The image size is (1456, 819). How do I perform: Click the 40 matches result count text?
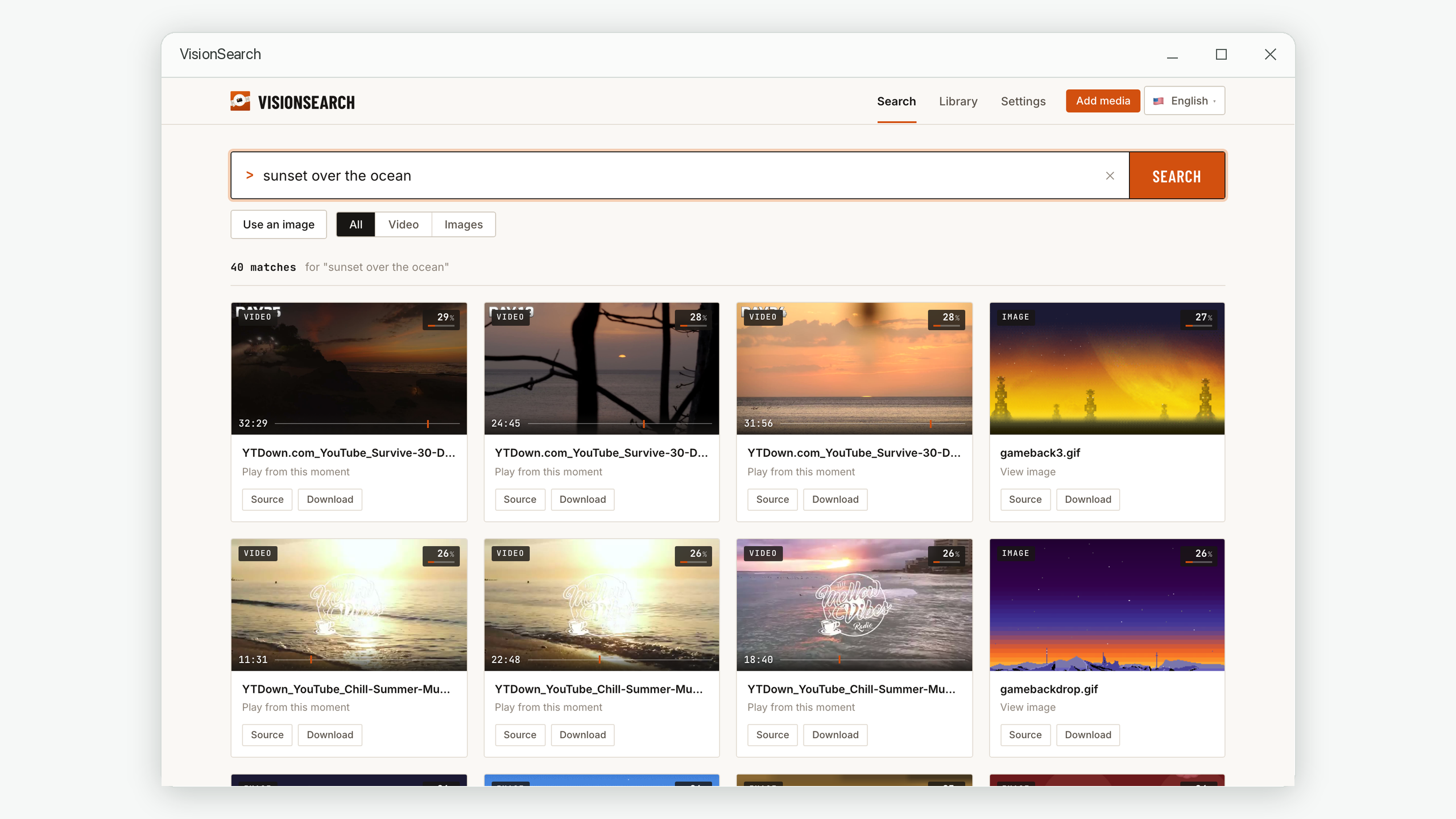point(263,267)
